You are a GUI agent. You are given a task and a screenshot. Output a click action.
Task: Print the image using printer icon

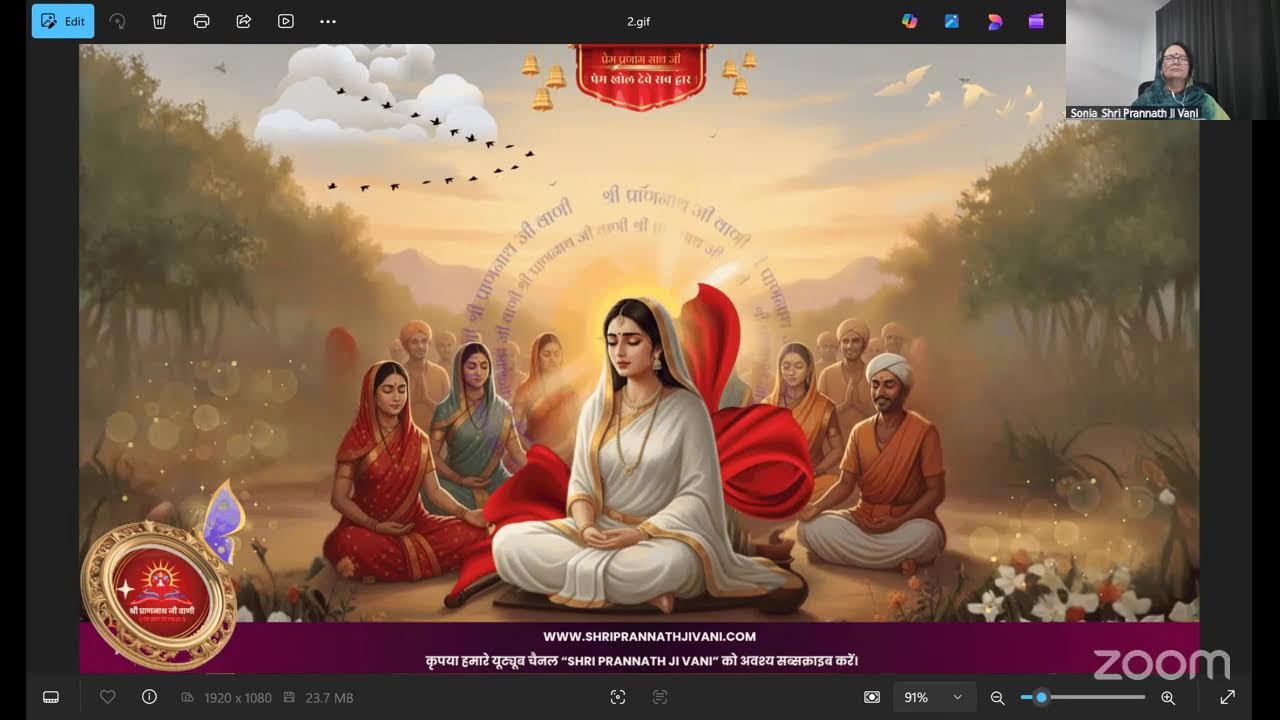click(x=201, y=21)
